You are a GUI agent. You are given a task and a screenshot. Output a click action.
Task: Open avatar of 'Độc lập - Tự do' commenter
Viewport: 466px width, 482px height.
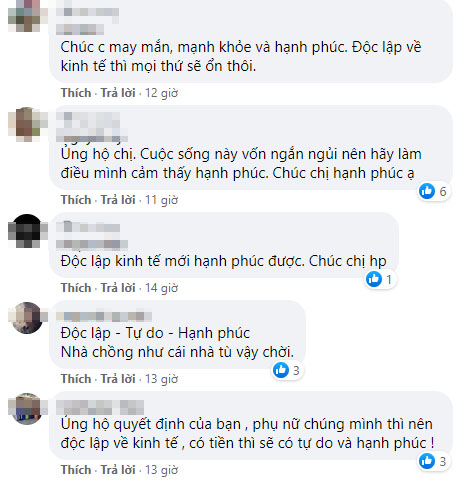[27, 318]
